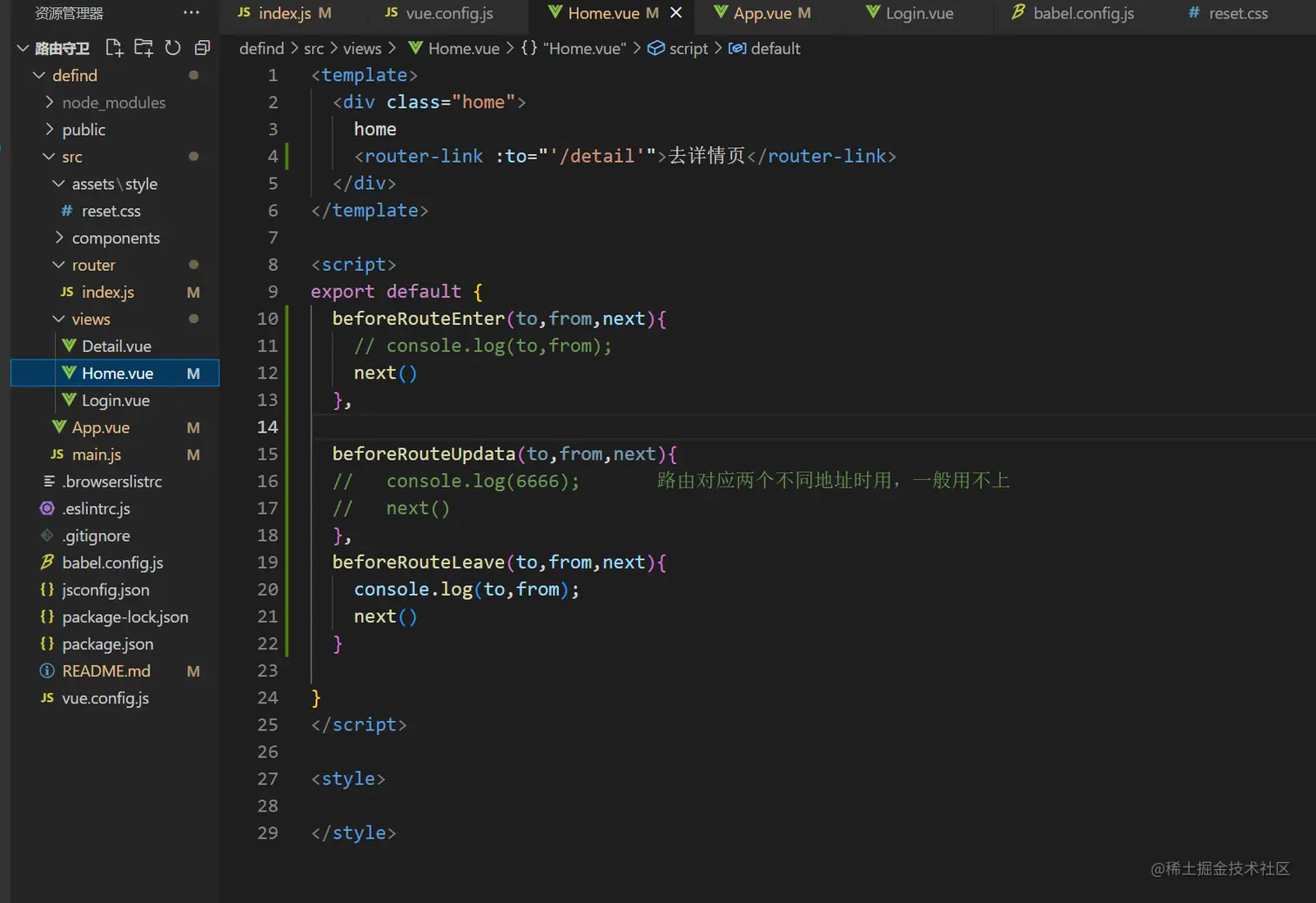Click the ESLint icon beside .eslintrc.js
1316x903 pixels.
tap(47, 508)
